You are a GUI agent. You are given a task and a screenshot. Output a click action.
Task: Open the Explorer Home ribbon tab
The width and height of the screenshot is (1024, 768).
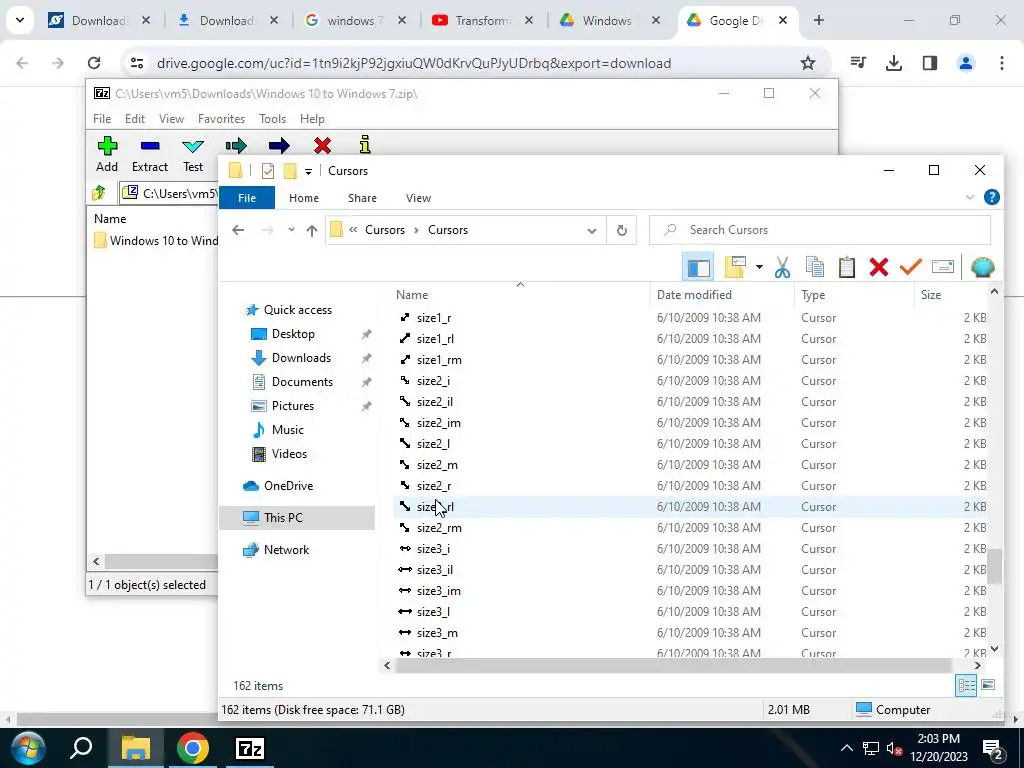tap(304, 198)
